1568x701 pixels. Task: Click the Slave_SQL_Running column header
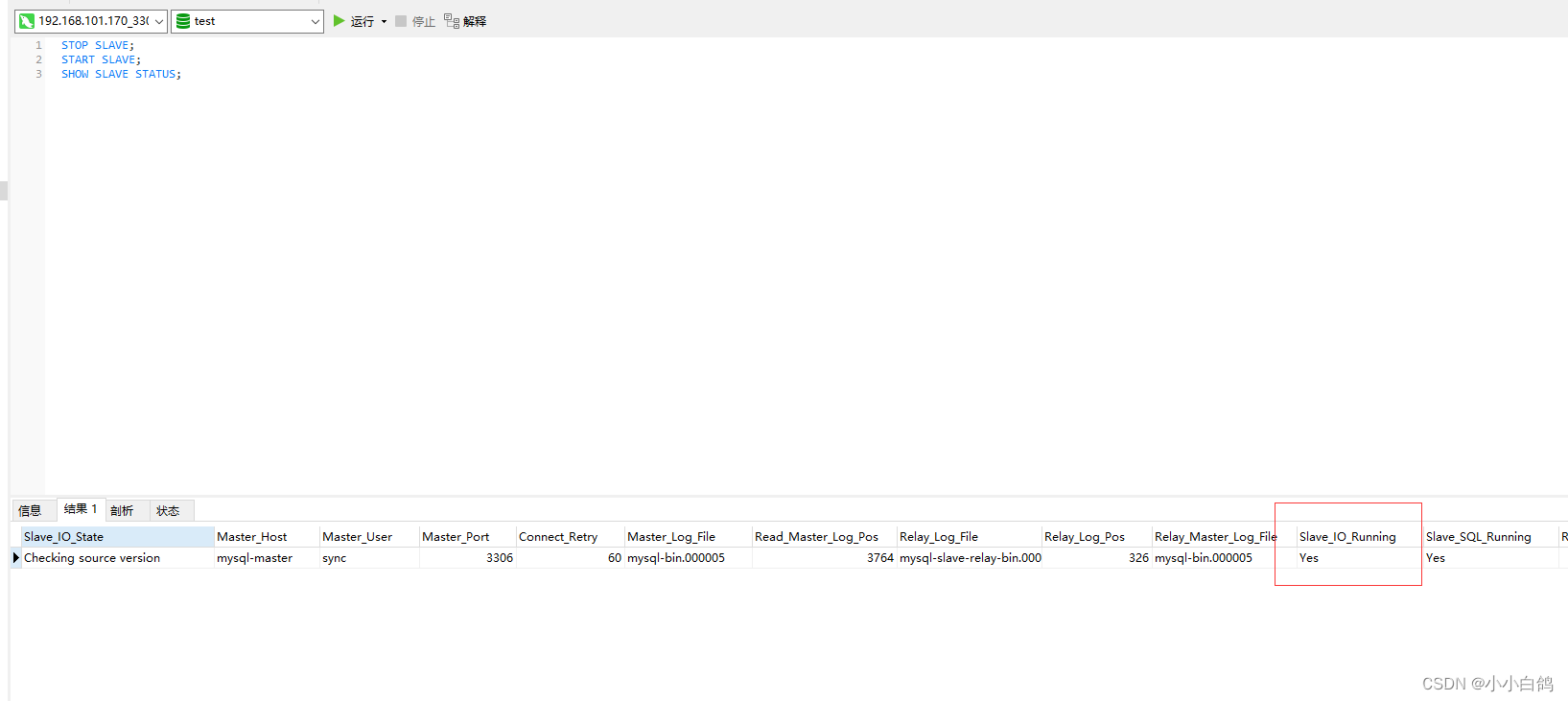click(x=1491, y=537)
